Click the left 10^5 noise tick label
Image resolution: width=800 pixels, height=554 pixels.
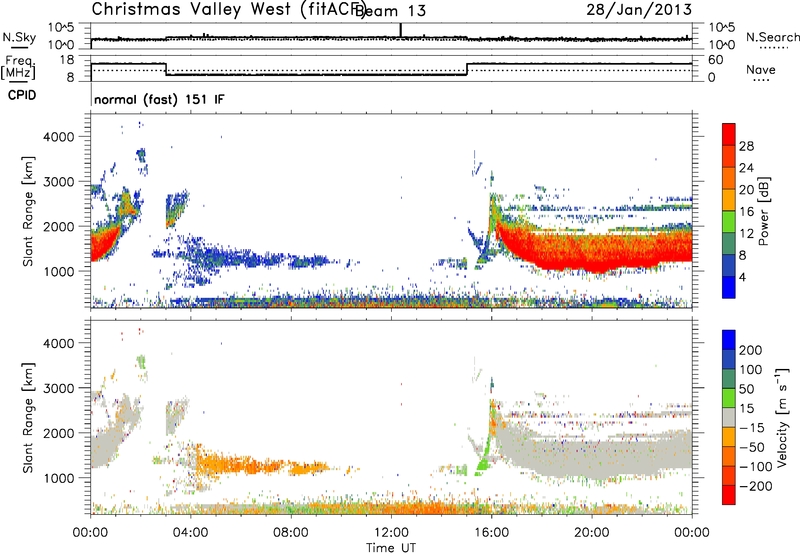[61, 27]
